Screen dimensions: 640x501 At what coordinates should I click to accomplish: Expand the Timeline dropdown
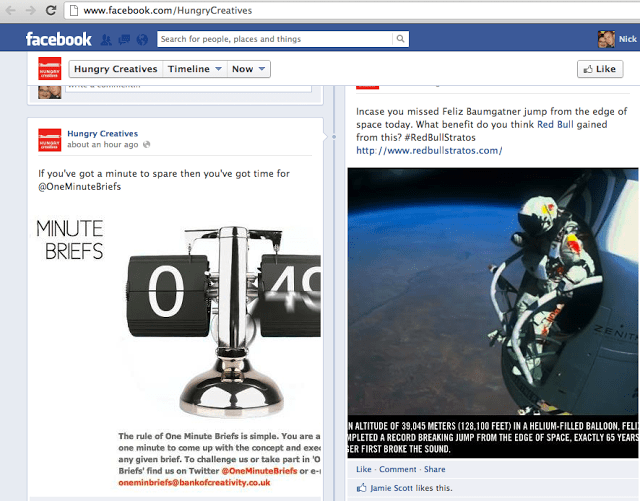coord(196,69)
